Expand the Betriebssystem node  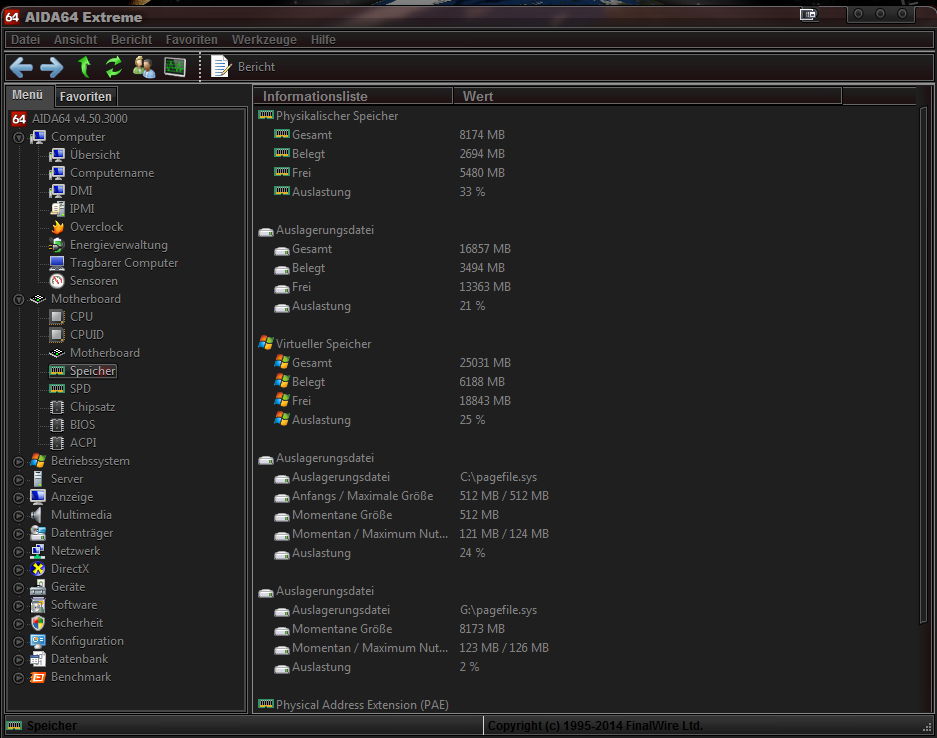tap(19, 461)
